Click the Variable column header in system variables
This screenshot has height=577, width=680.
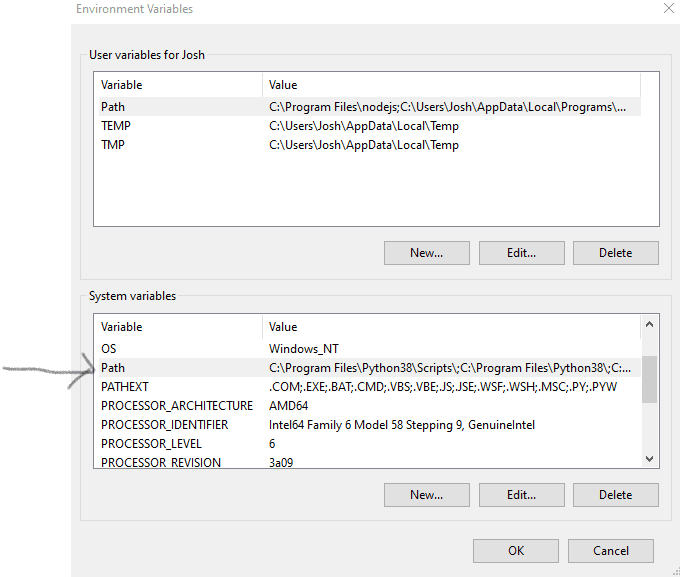[x=180, y=327]
